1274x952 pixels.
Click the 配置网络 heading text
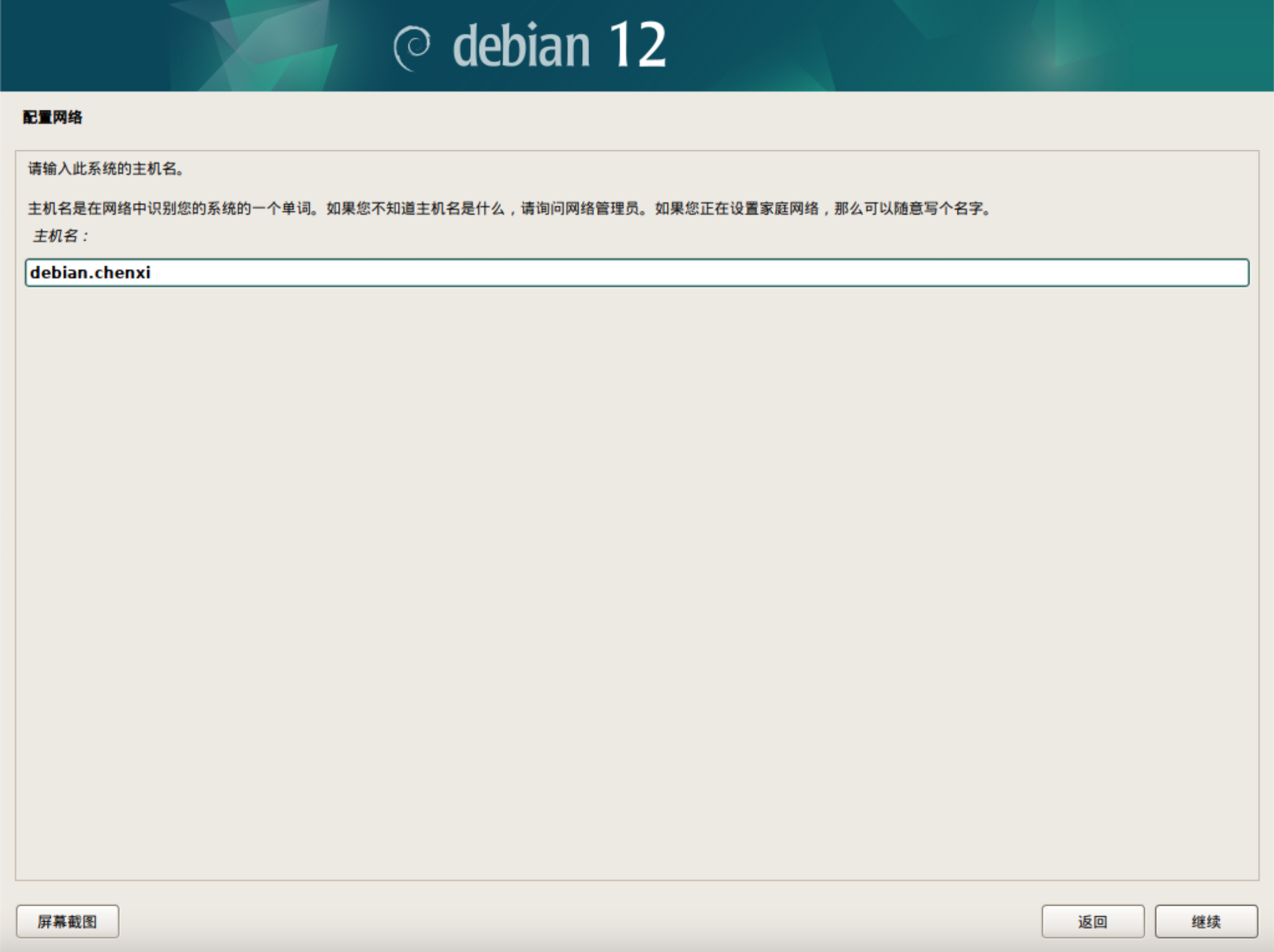(x=53, y=117)
